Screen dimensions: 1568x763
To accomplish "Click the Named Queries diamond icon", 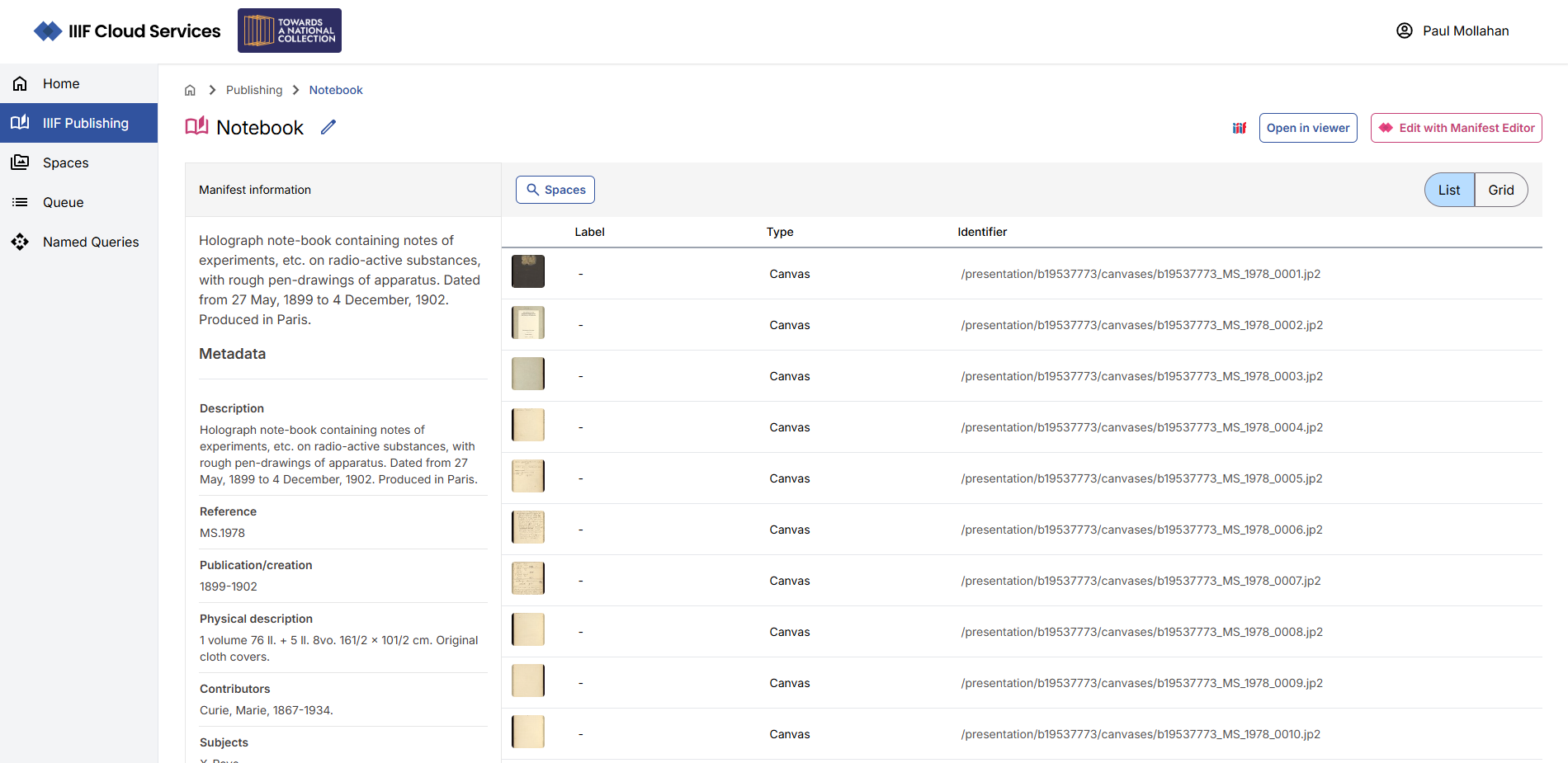I will [19, 242].
